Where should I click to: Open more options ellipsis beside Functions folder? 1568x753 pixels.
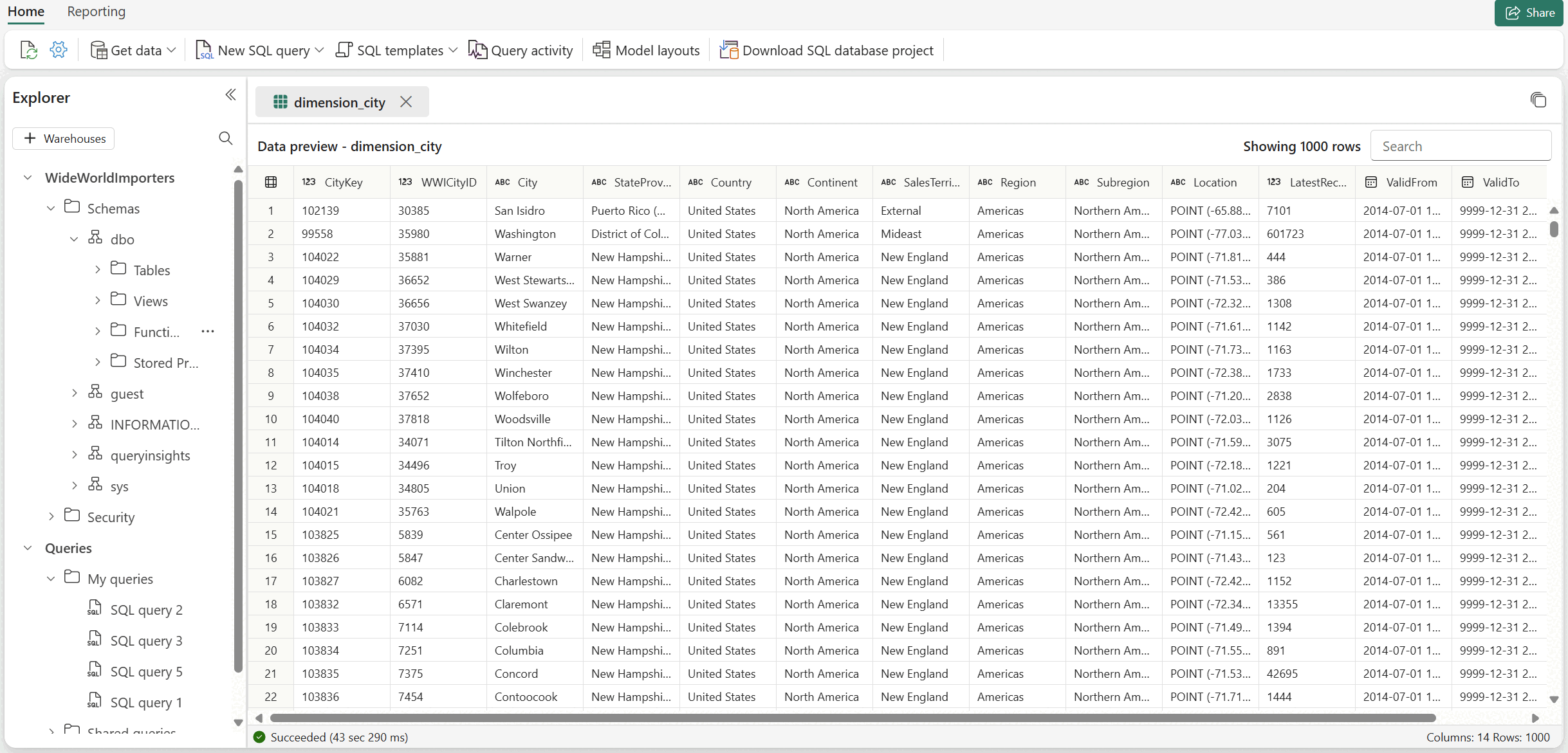[207, 332]
